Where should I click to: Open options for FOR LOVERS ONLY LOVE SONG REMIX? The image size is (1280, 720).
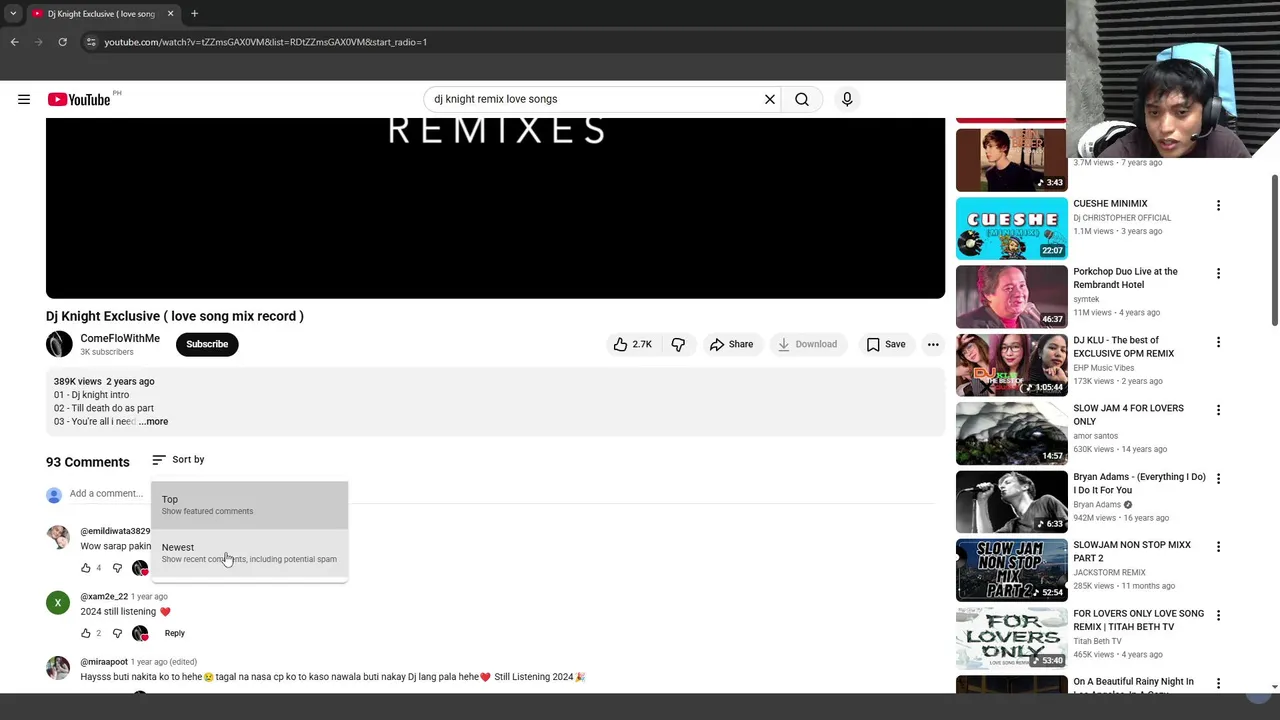pyautogui.click(x=1218, y=615)
